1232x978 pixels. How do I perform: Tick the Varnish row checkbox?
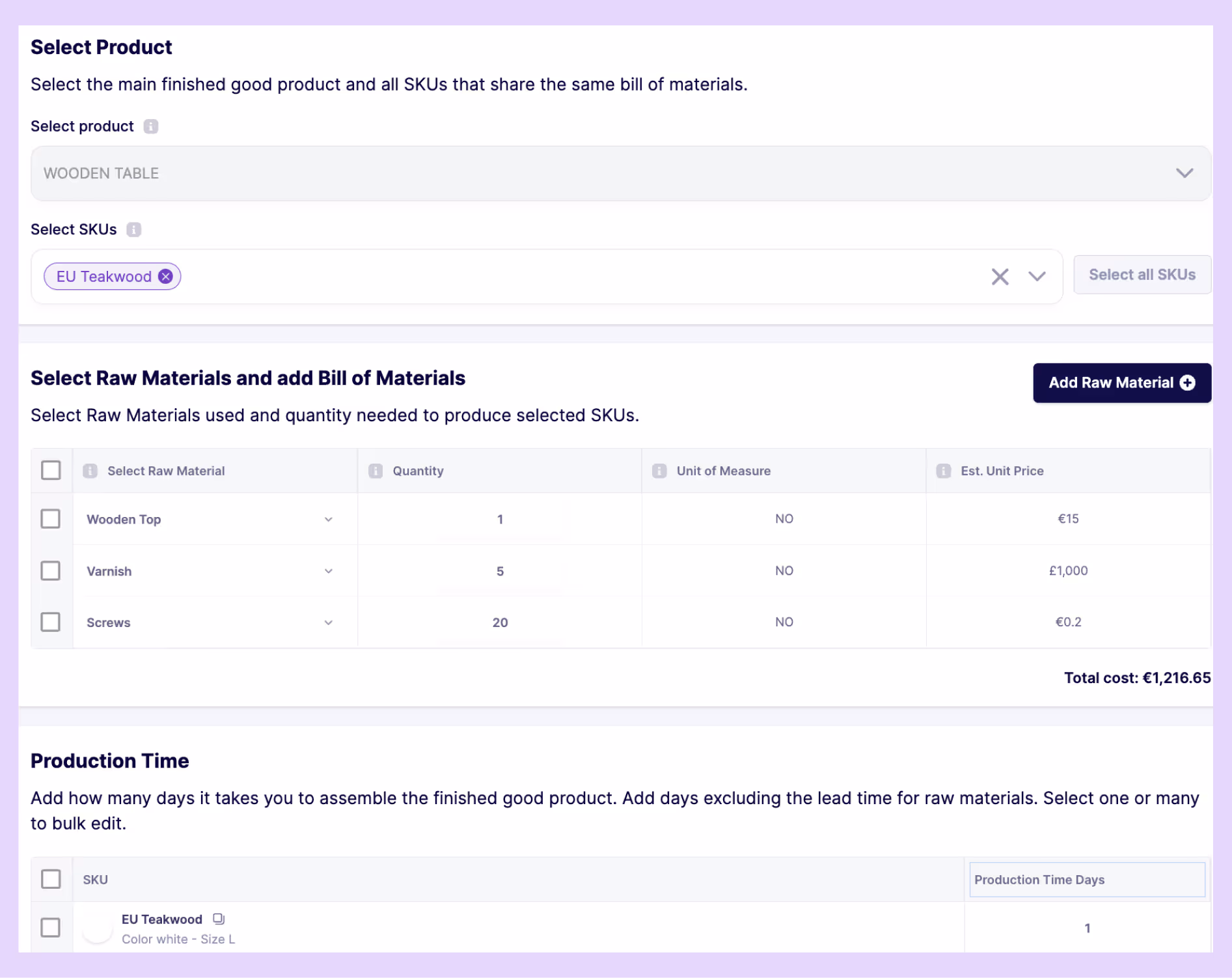tap(51, 570)
